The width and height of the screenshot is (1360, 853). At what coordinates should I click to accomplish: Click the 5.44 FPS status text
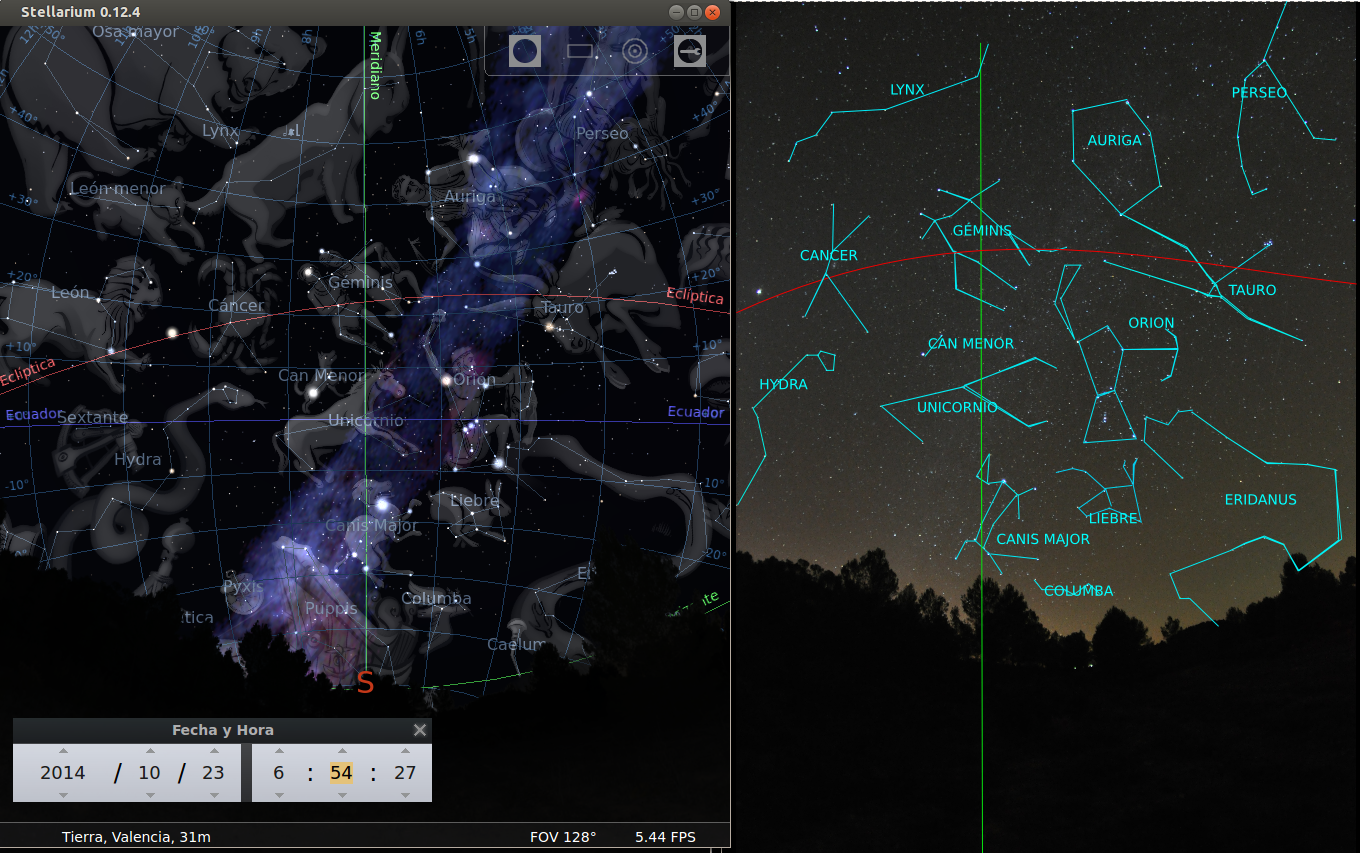tap(665, 837)
